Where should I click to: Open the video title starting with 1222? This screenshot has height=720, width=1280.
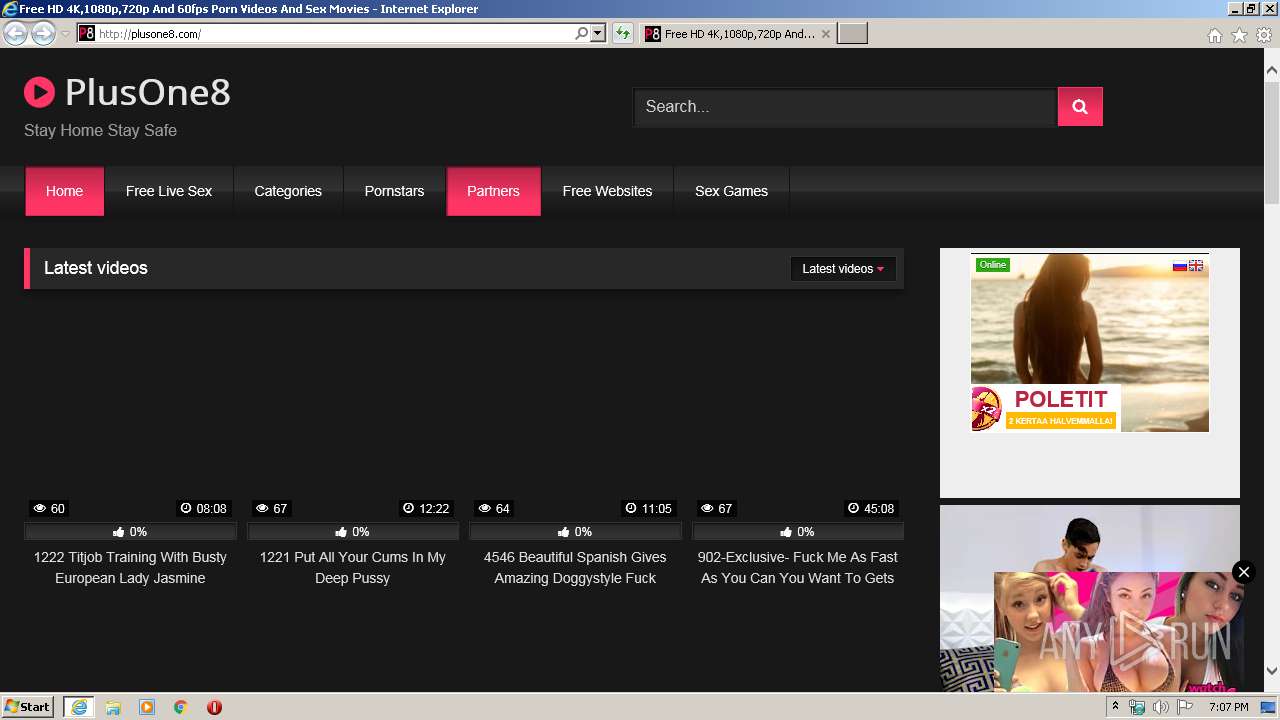click(x=130, y=568)
